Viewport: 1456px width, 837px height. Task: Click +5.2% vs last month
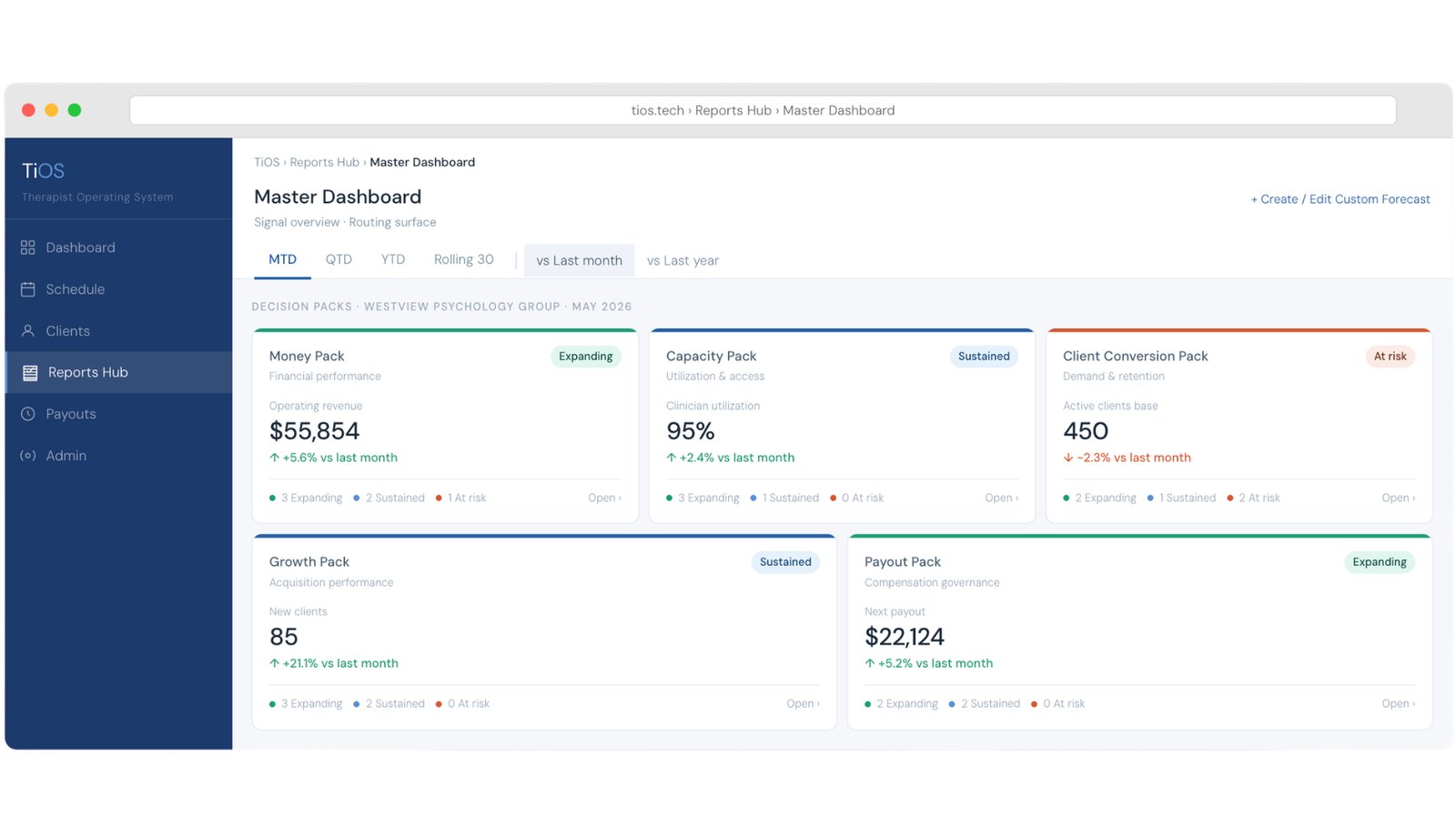coord(928,663)
